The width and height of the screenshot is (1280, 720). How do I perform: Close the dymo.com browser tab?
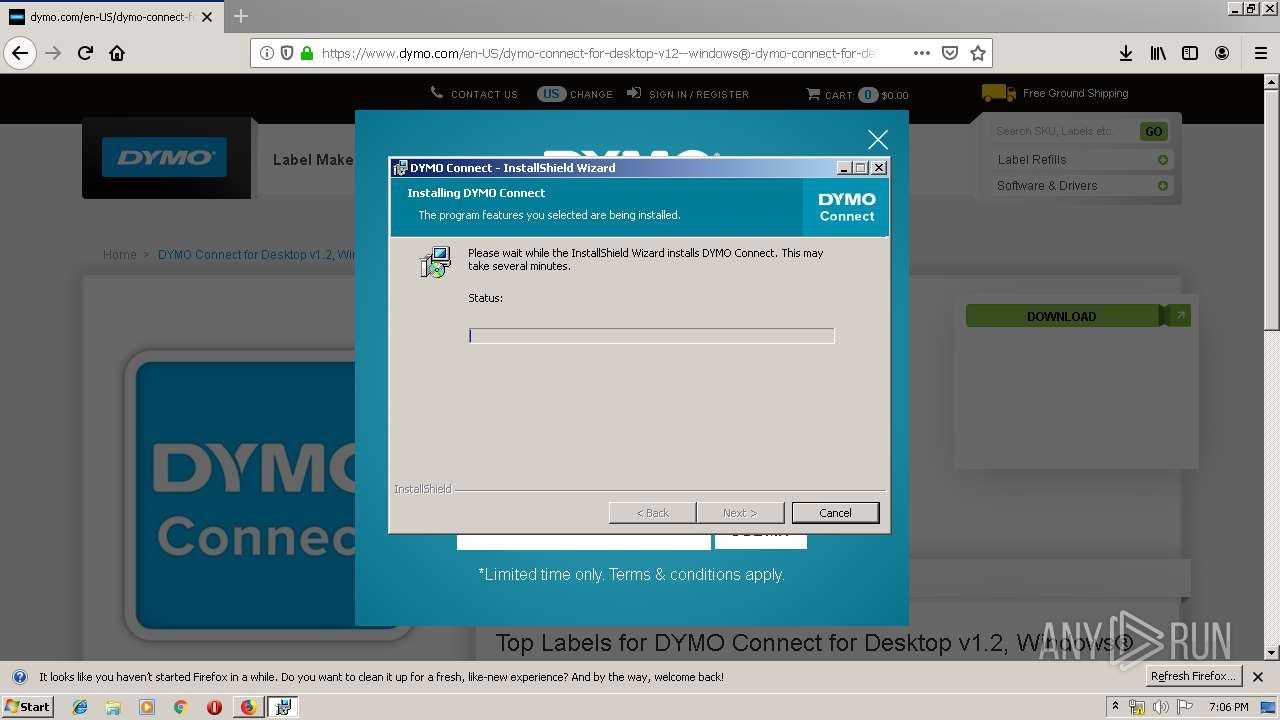pyautogui.click(x=207, y=17)
